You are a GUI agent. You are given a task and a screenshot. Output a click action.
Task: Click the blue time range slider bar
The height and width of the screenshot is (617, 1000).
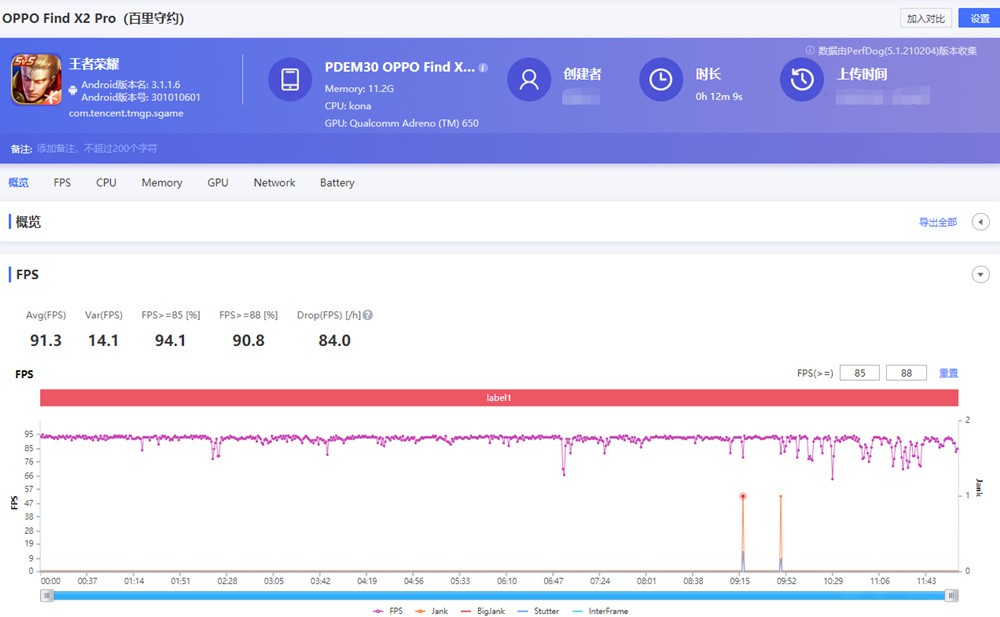click(x=499, y=595)
